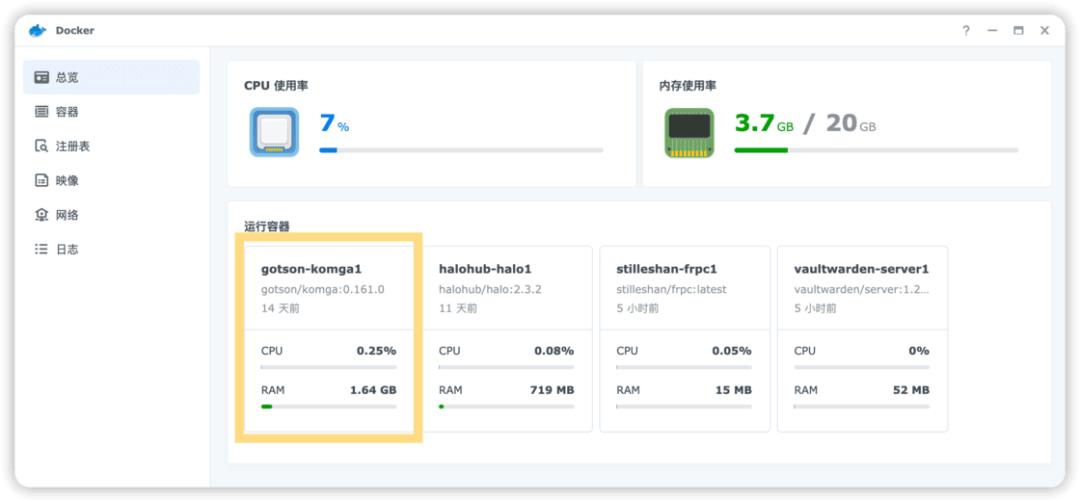The image size is (1080, 502).
Task: Click the 11 天前 uptime text
Action: click(x=458, y=308)
